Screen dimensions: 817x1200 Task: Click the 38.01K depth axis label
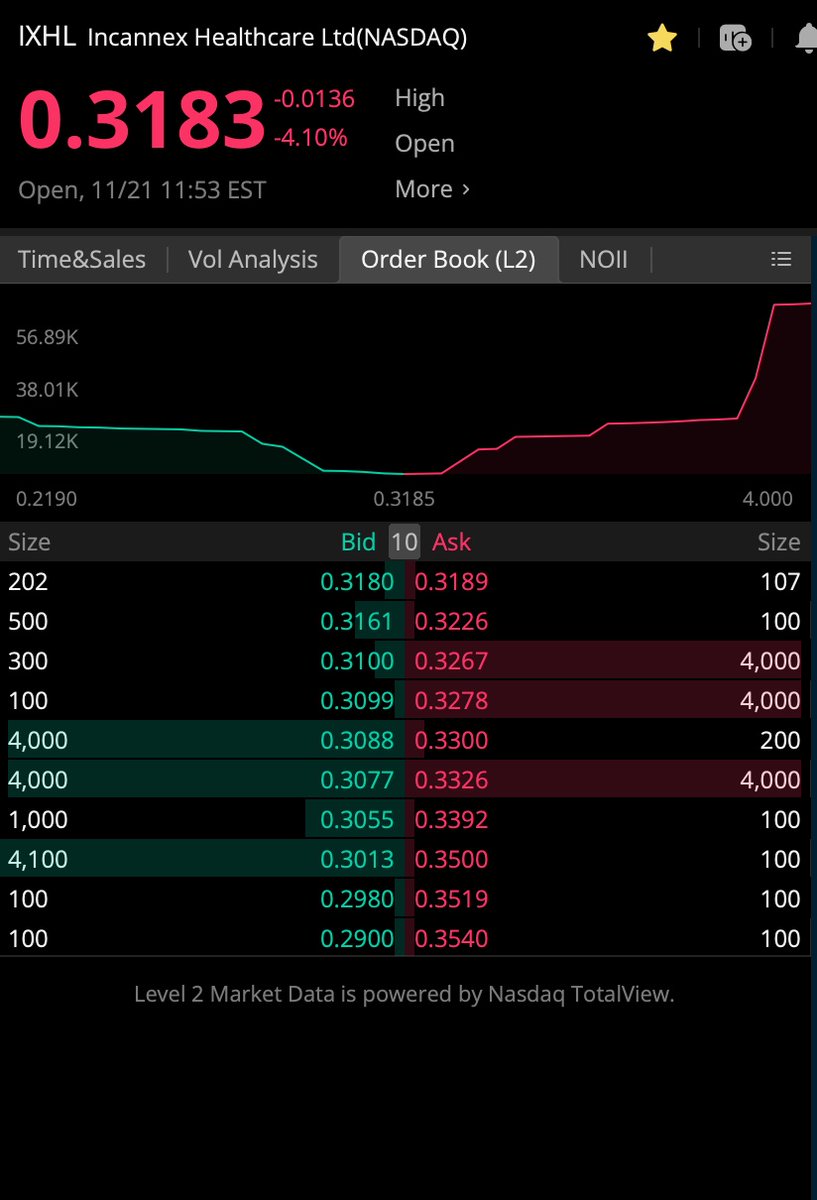pyautogui.click(x=47, y=389)
